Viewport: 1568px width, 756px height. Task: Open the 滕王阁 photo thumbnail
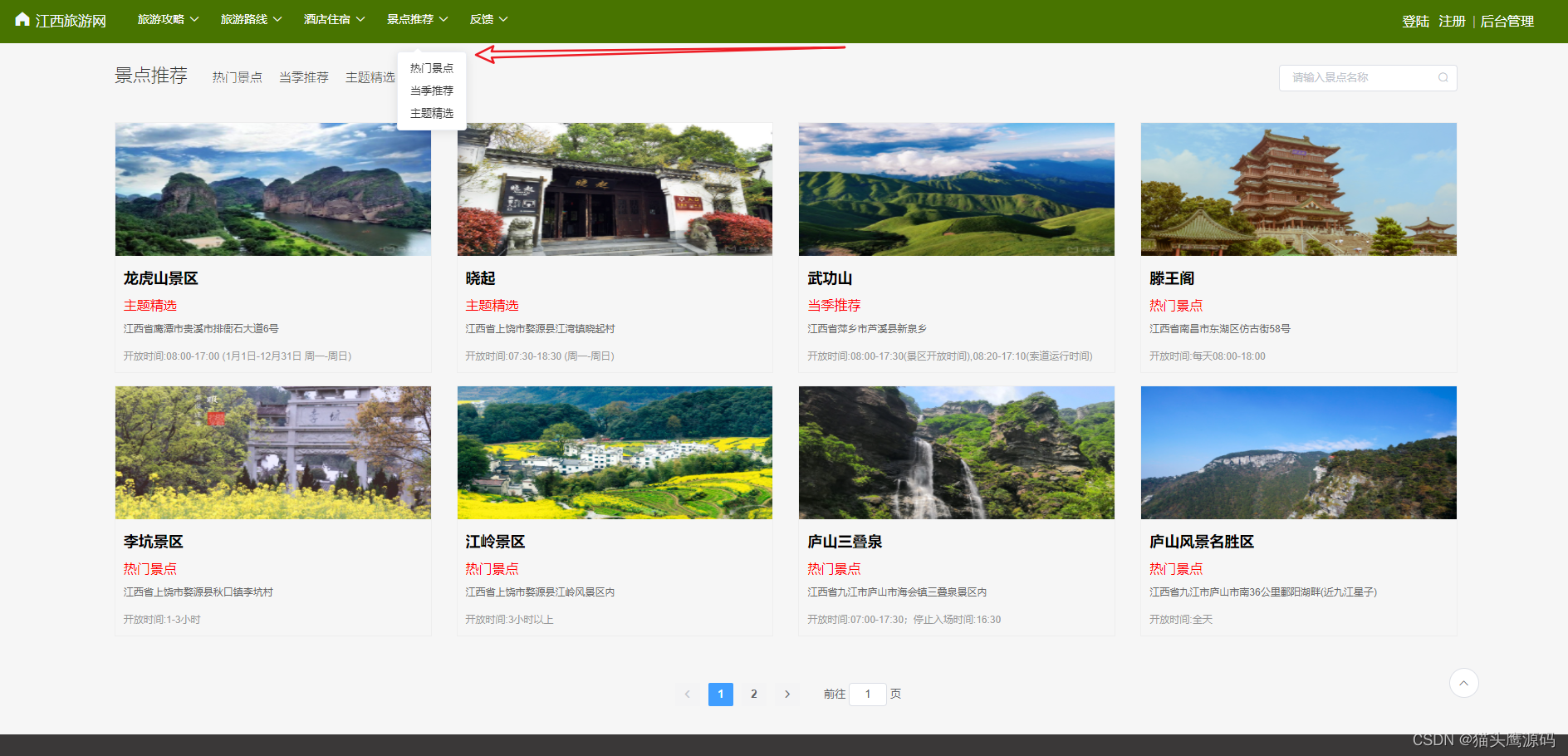[x=1299, y=189]
